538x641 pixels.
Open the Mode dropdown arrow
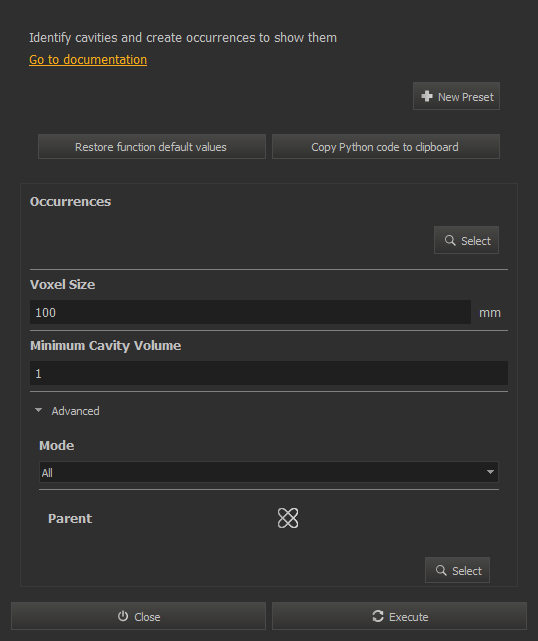click(x=490, y=472)
